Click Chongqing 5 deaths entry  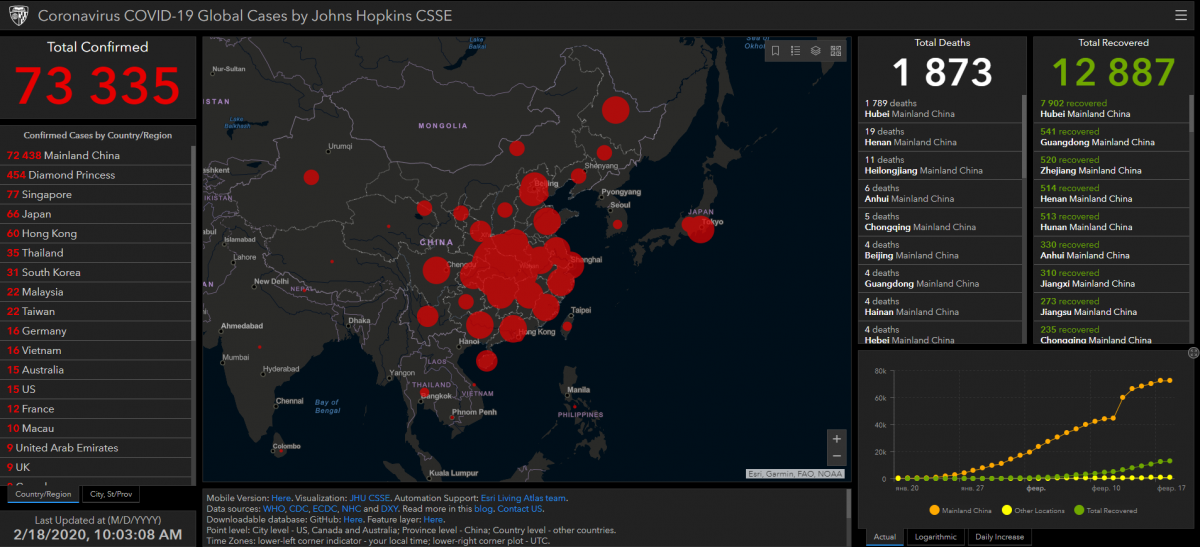point(940,221)
